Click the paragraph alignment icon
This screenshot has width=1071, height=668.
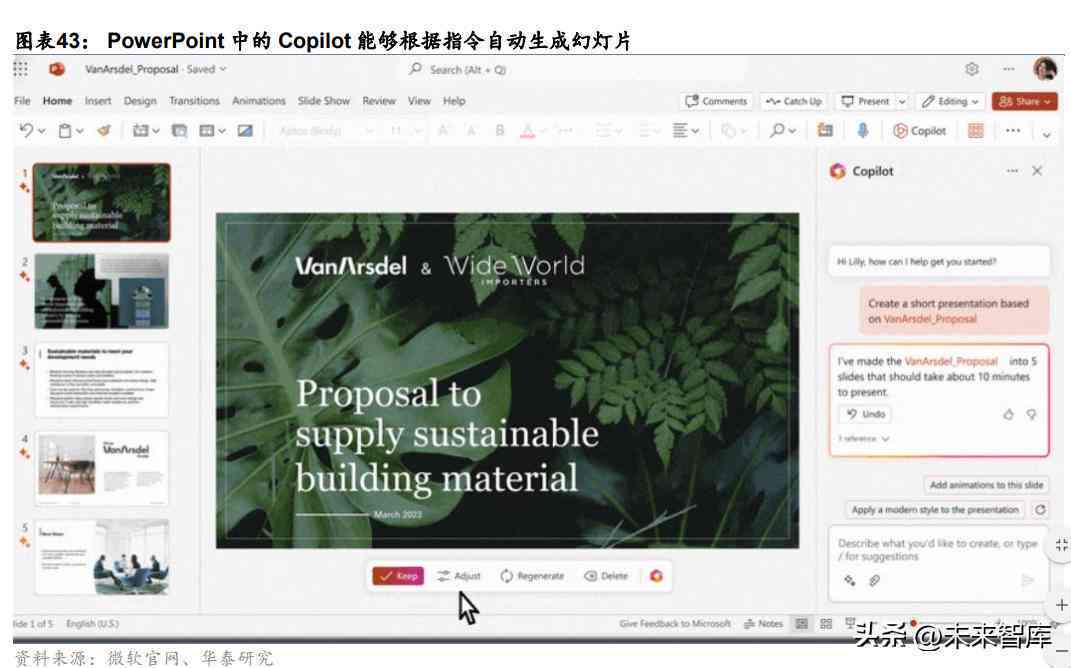click(x=680, y=130)
